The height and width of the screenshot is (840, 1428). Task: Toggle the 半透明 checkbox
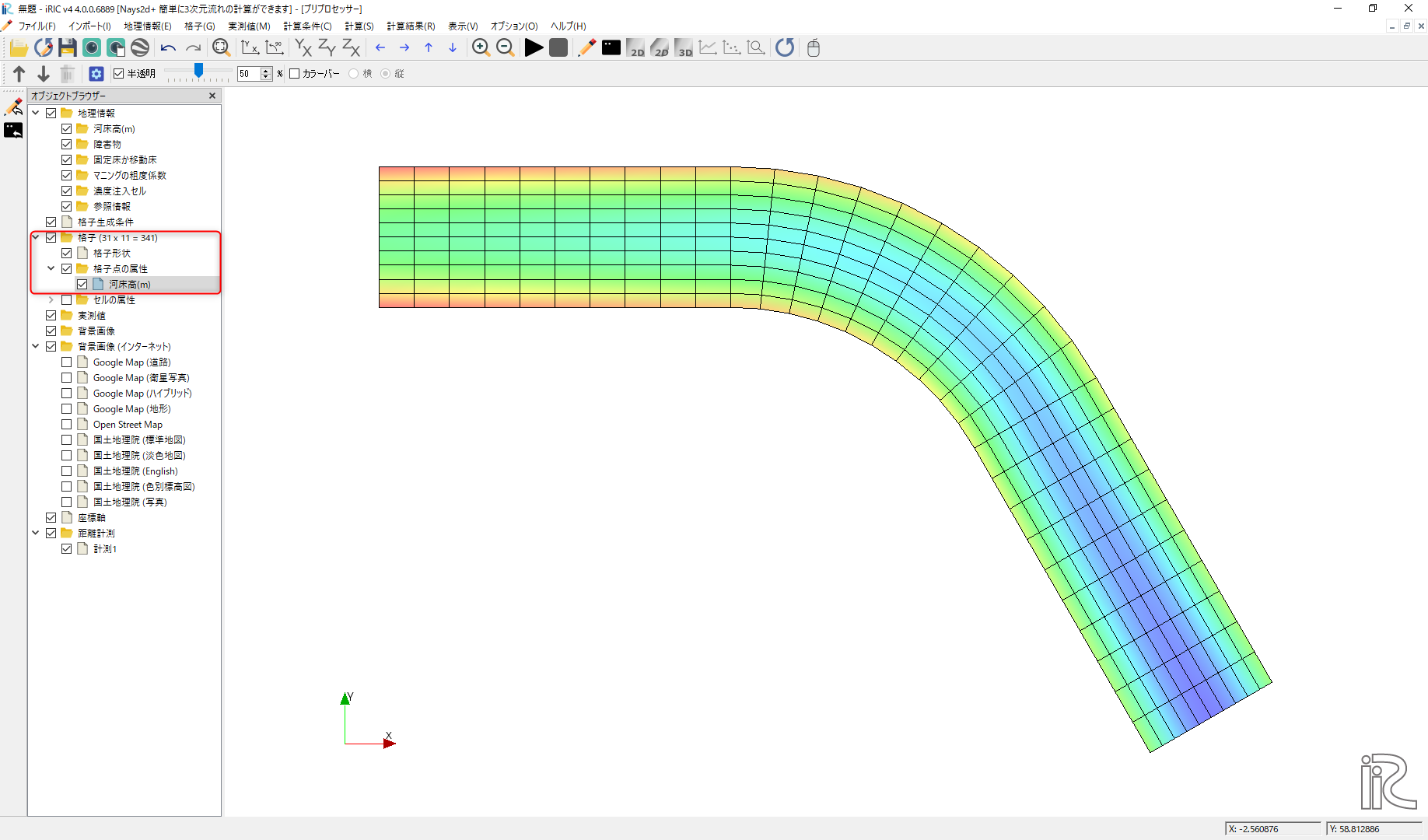pyautogui.click(x=119, y=74)
